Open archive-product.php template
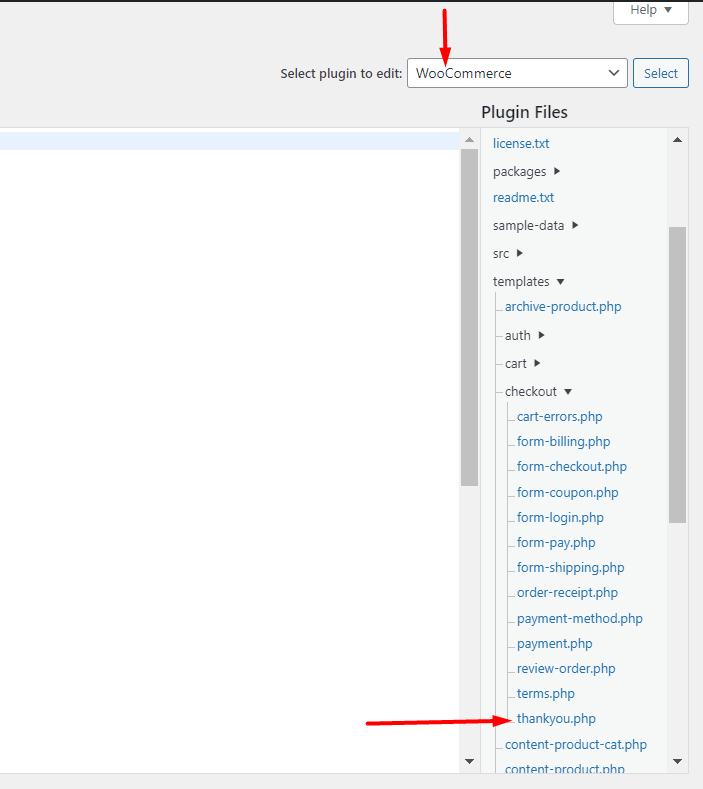Viewport: 703px width, 789px height. (x=563, y=307)
